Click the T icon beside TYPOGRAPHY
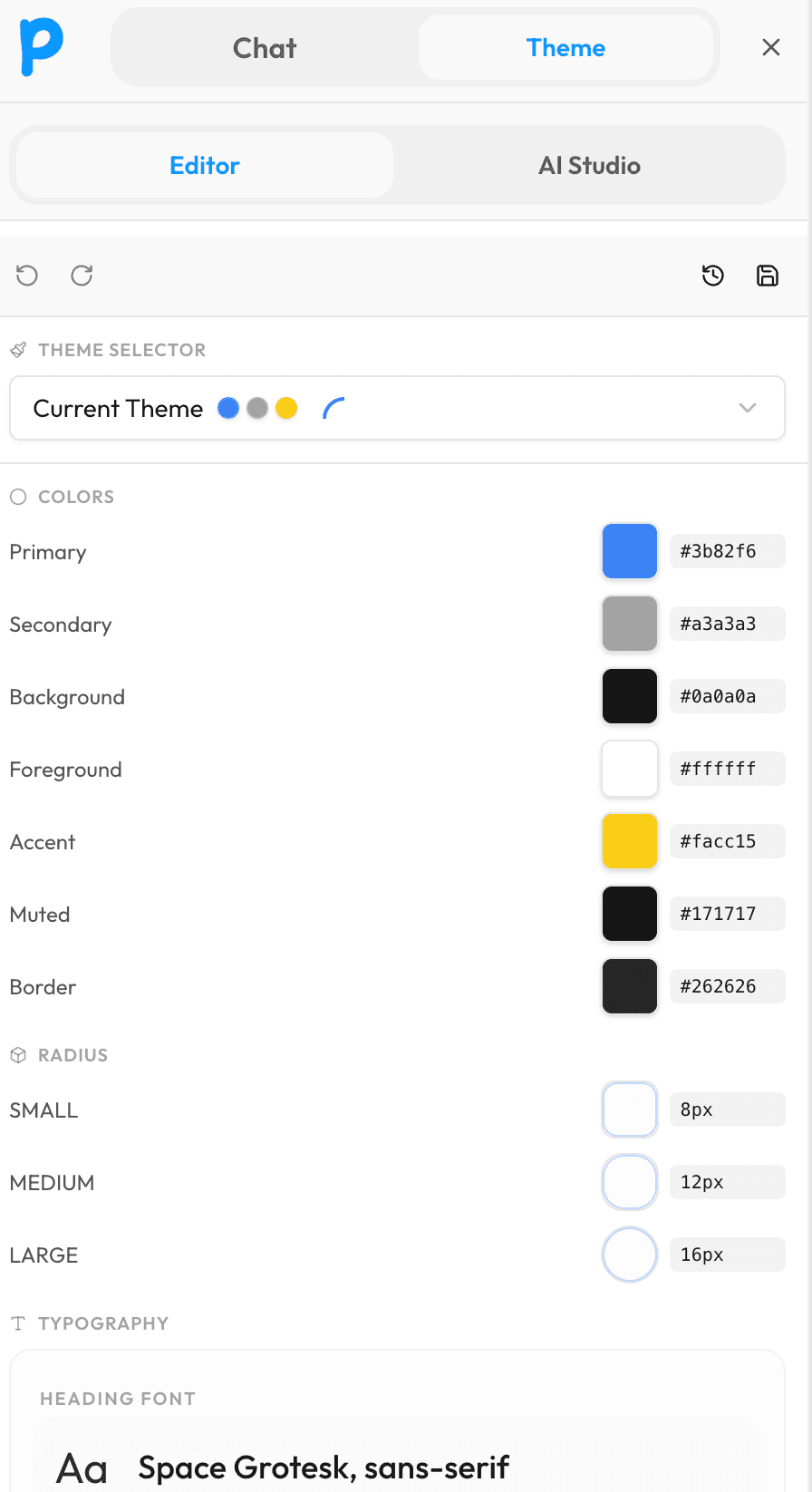This screenshot has height=1492, width=812. tap(17, 1322)
